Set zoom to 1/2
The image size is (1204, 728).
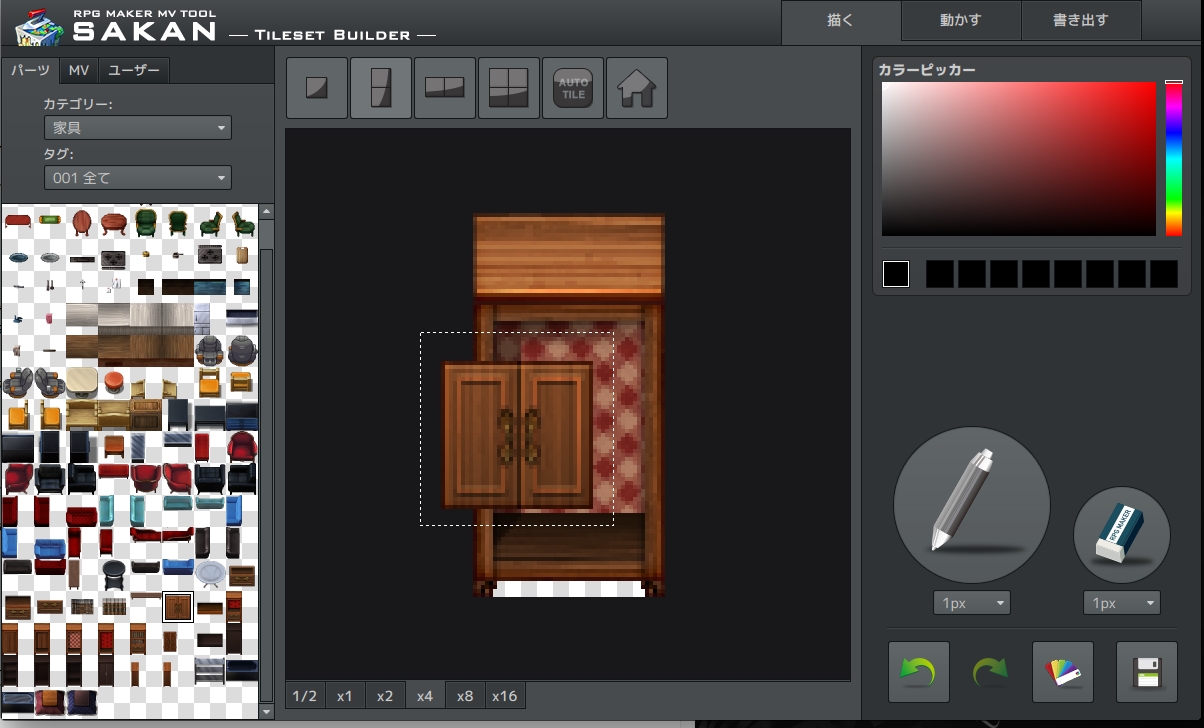coord(305,696)
